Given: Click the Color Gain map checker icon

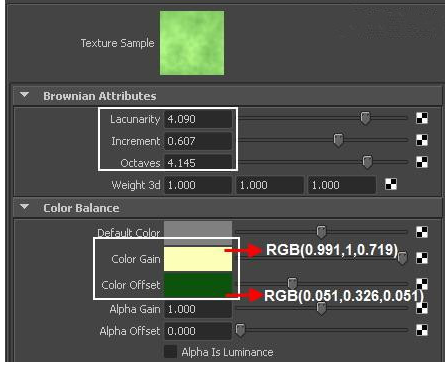Looking at the screenshot, I should [x=422, y=258].
